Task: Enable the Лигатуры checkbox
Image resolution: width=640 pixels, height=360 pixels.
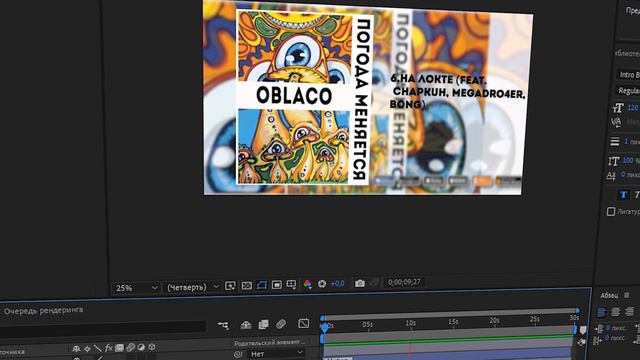Action: tap(611, 211)
